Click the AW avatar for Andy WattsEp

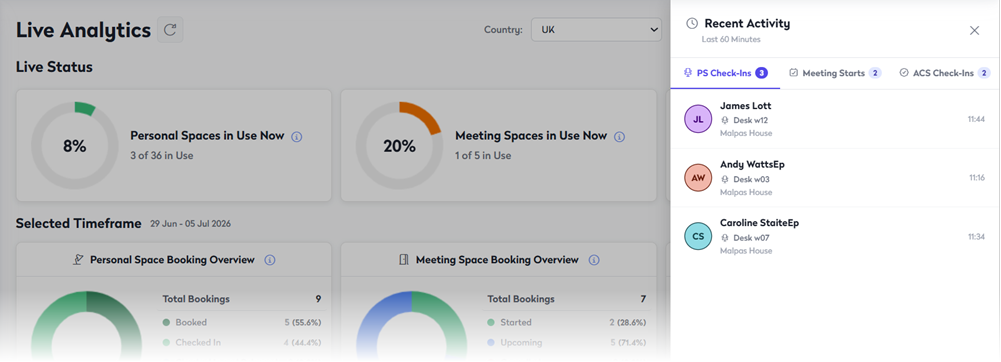[698, 177]
